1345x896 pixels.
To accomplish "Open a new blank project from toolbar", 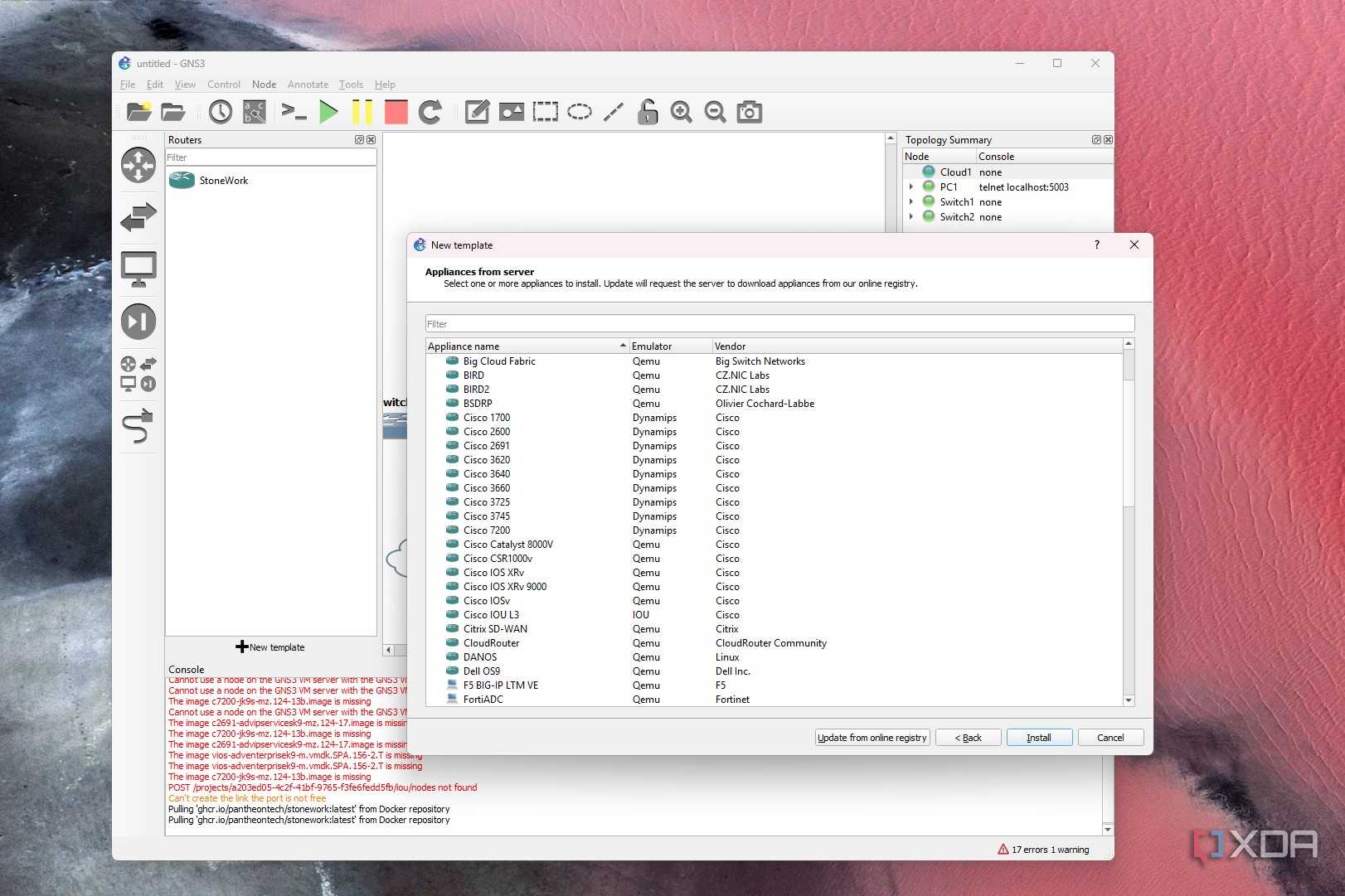I will pyautogui.click(x=138, y=112).
